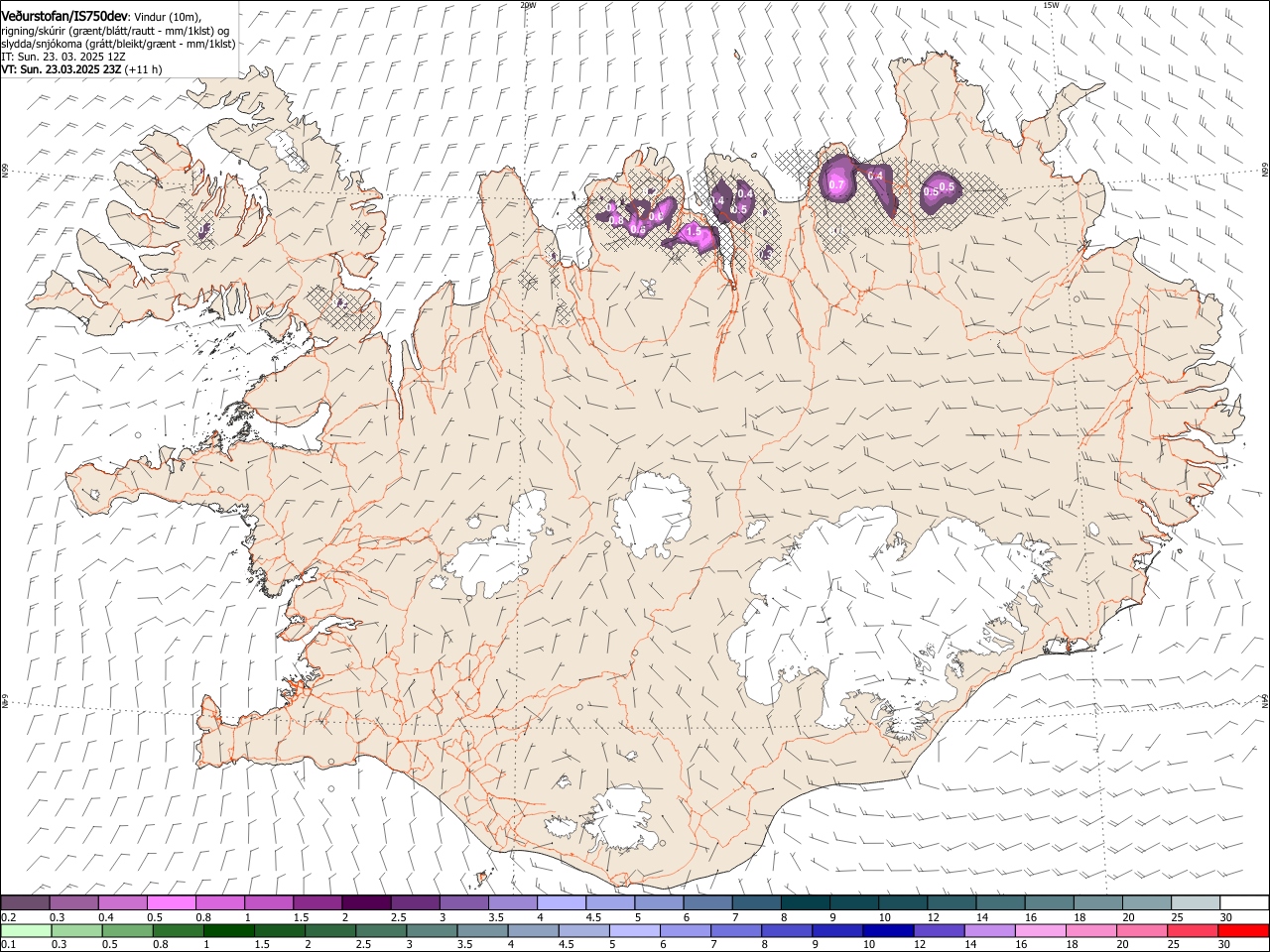Screen dimensions: 1270x952
Task: Click the 0.7 precipitation value on the map
Action: 835,185
